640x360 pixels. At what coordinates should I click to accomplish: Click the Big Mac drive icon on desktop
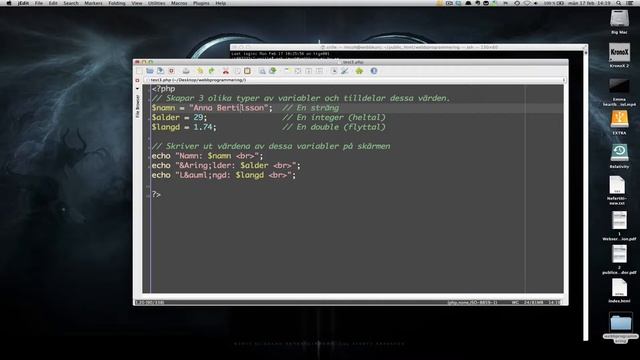619,19
